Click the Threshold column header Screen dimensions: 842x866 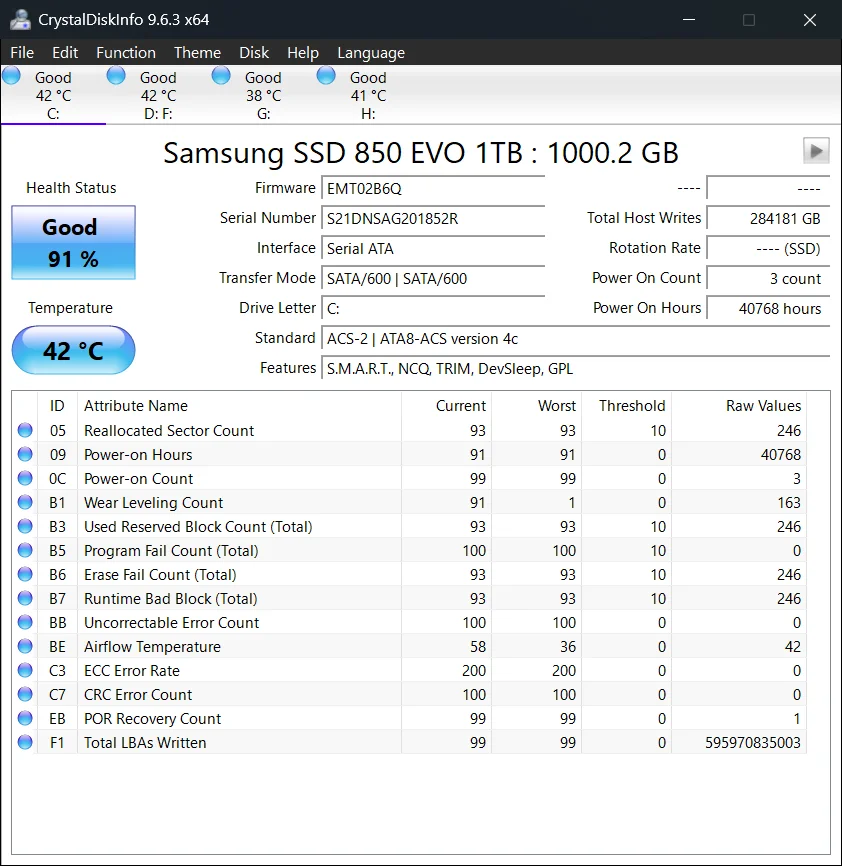click(627, 406)
